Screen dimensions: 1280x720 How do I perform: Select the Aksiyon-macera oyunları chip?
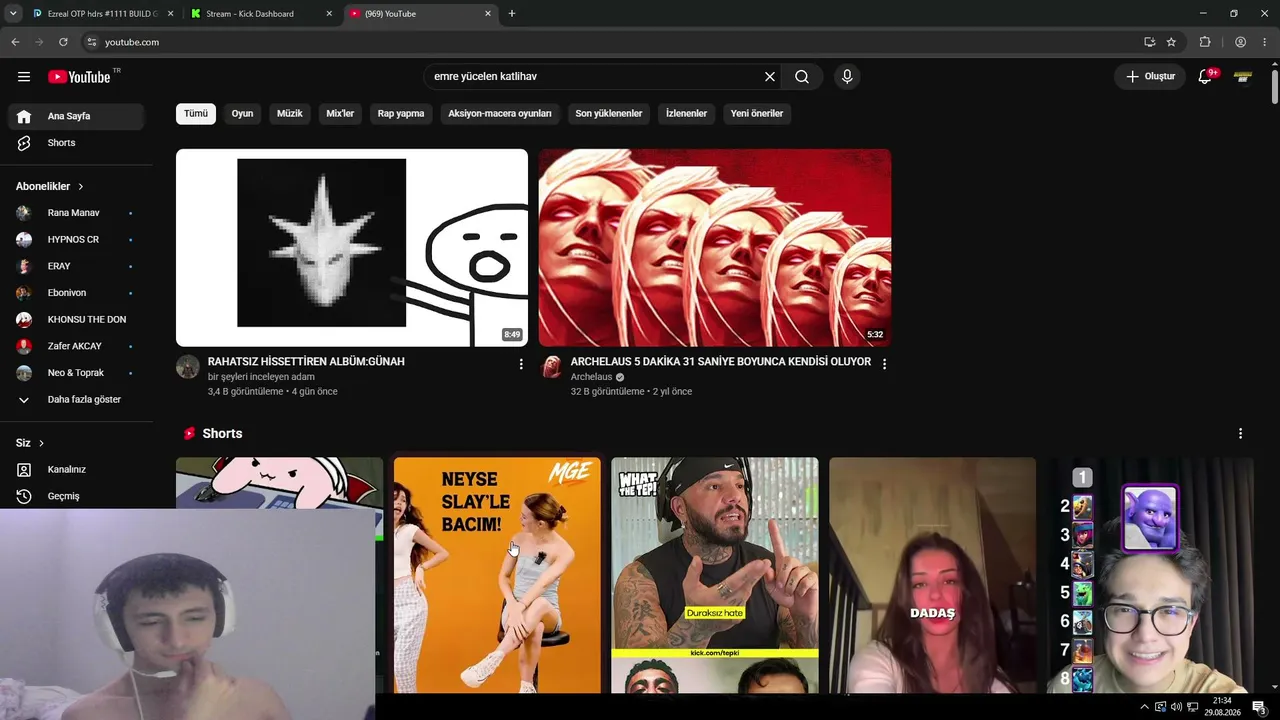click(500, 114)
